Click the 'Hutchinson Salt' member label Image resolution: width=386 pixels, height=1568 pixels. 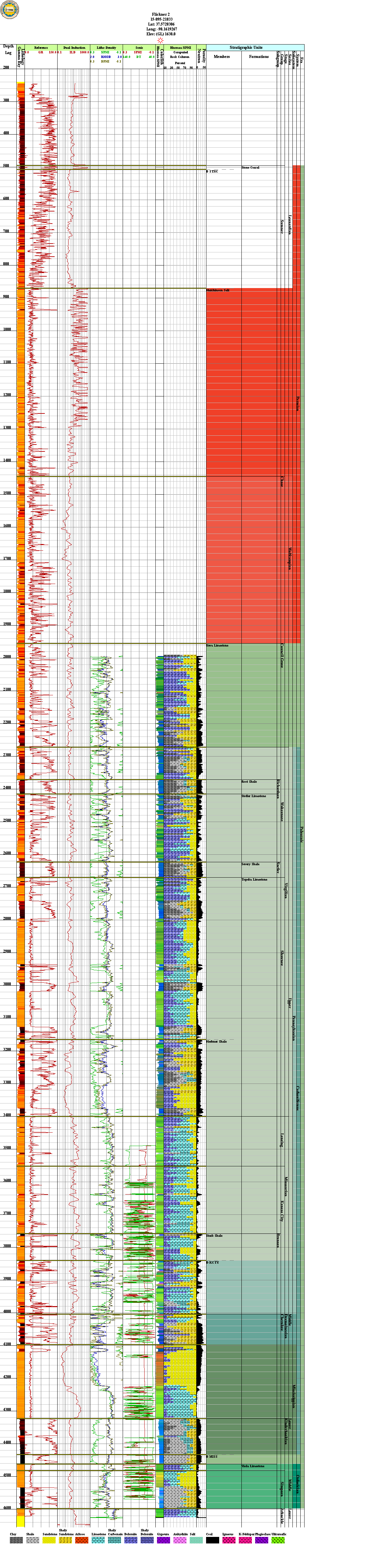pyautogui.click(x=218, y=290)
